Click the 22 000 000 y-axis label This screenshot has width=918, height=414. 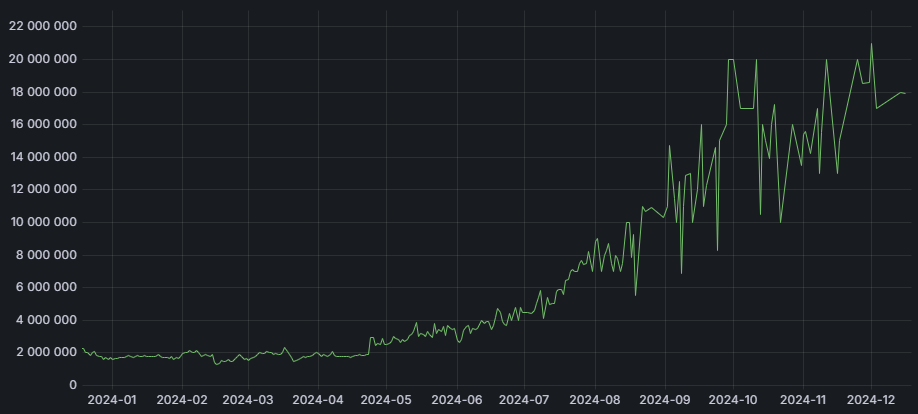[x=42, y=27]
